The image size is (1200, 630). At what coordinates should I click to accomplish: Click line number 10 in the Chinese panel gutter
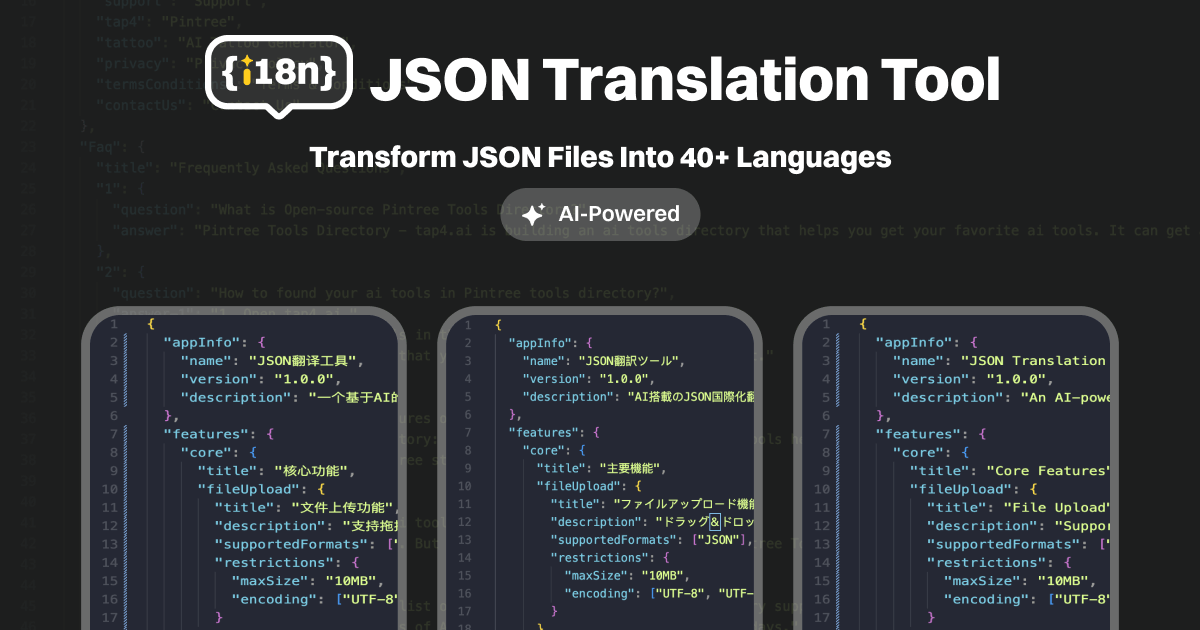coord(110,488)
